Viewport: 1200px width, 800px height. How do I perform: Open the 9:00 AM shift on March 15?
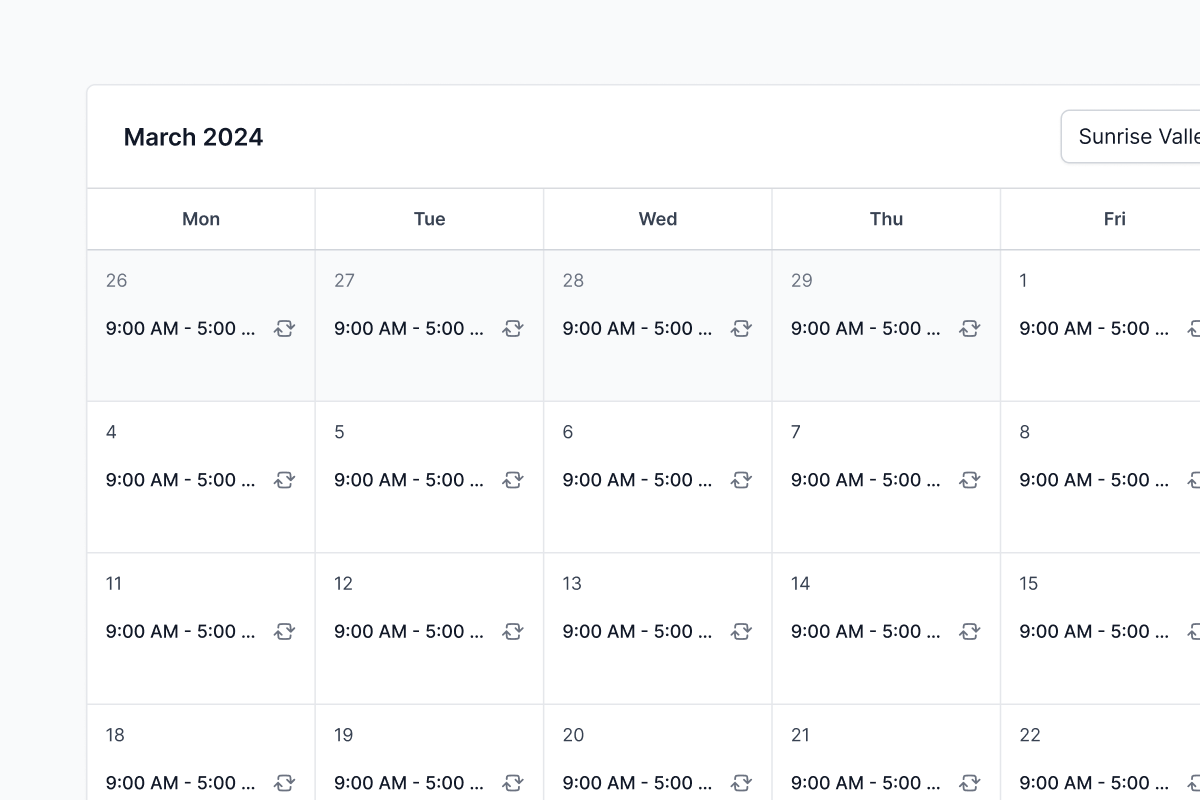[1094, 631]
